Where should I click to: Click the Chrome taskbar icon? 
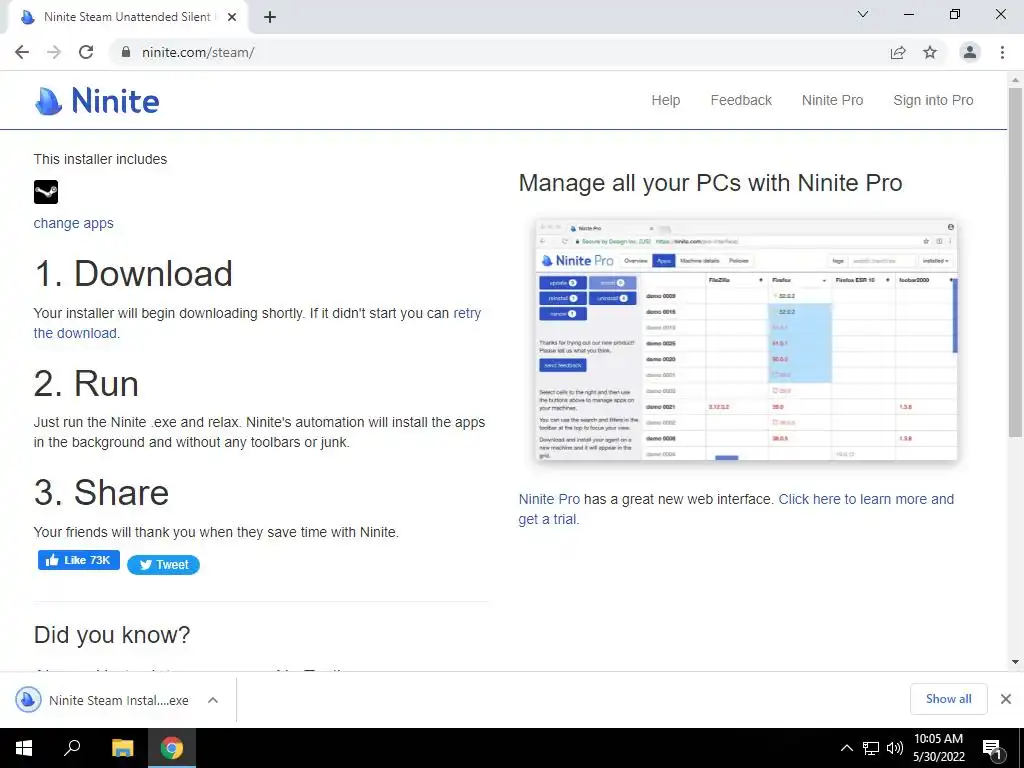[x=172, y=748]
